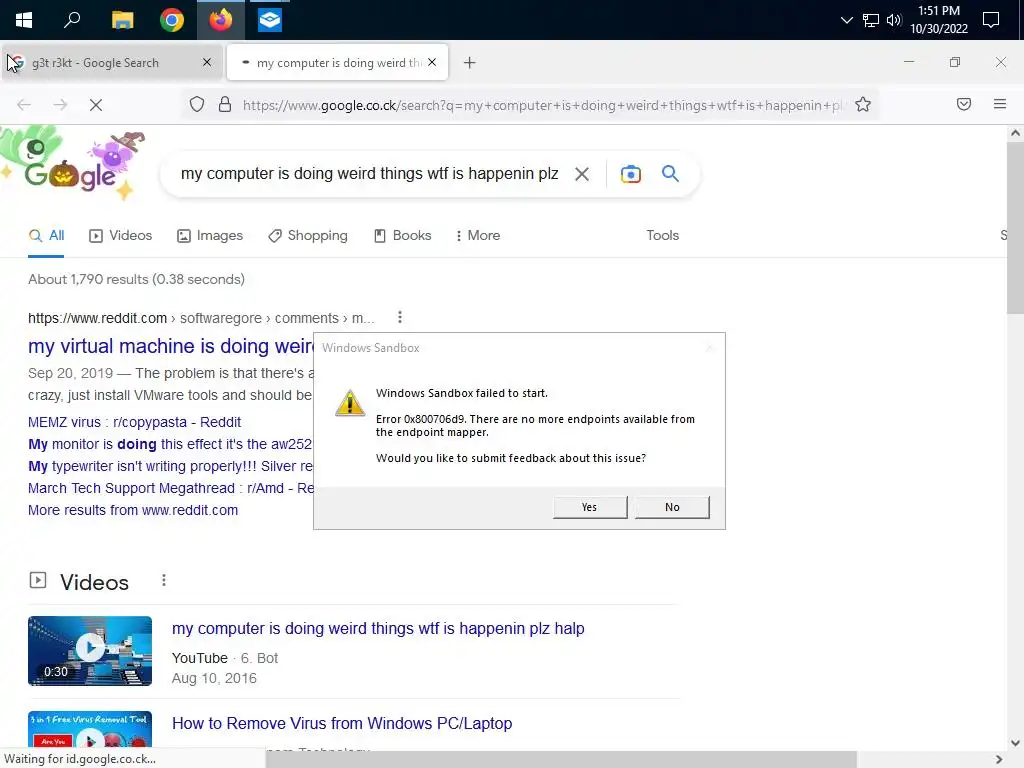Open the search Tools options
Screen dimensions: 1024x768
662,236
